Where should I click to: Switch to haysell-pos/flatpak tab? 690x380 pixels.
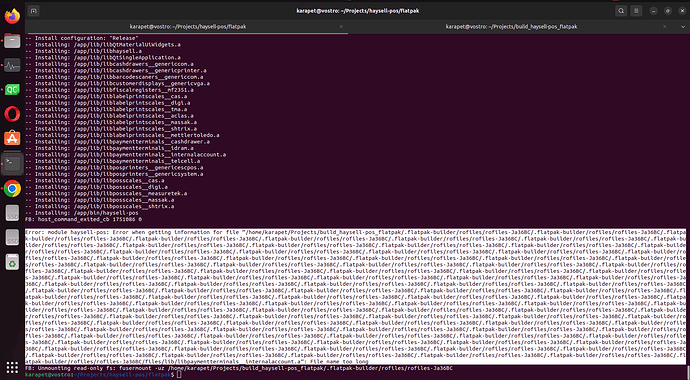(x=187, y=27)
